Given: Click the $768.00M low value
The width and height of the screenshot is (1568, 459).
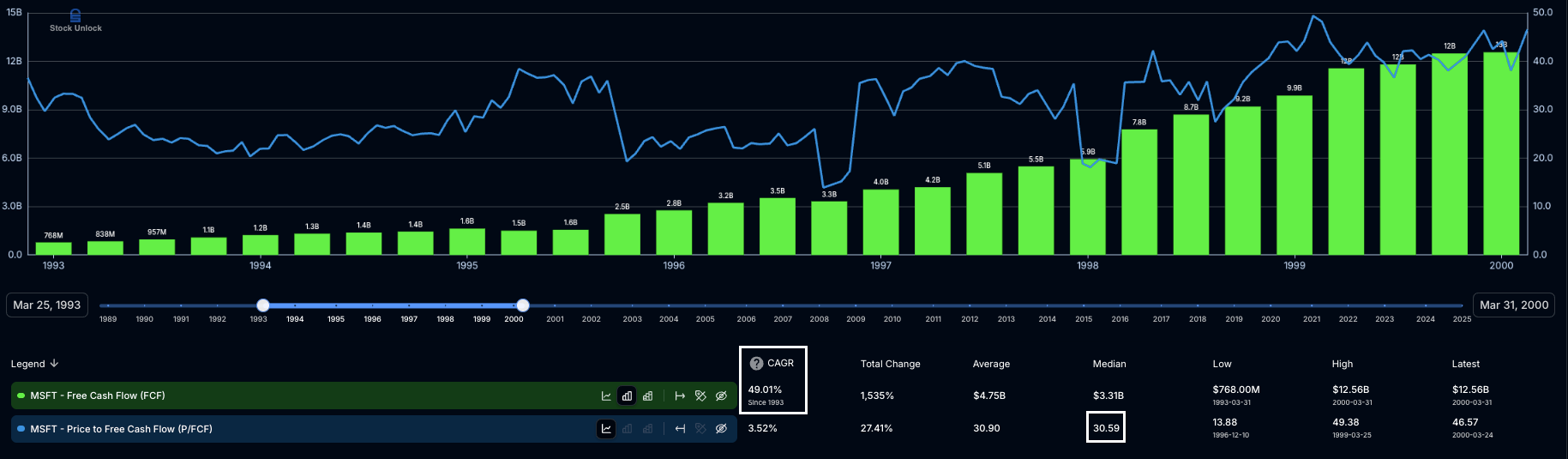Looking at the screenshot, I should (x=1236, y=390).
